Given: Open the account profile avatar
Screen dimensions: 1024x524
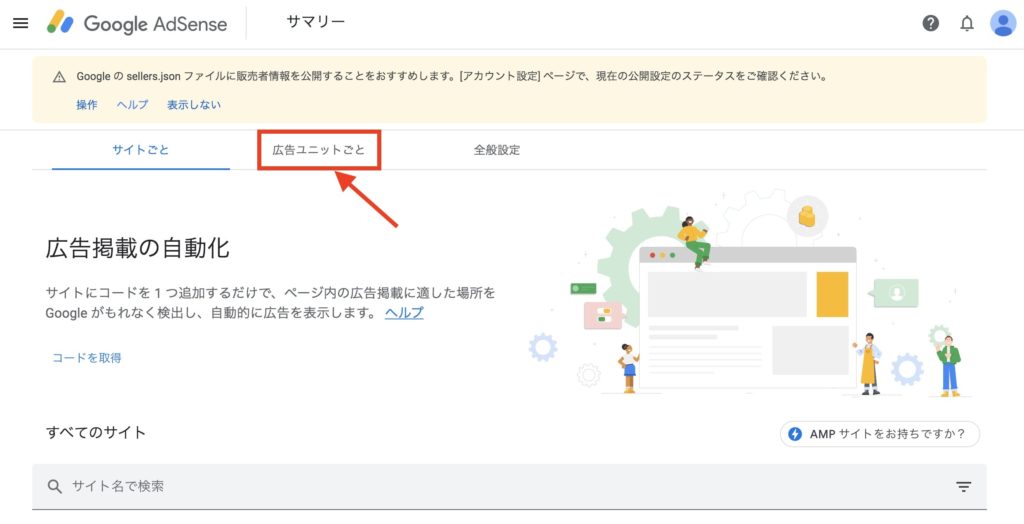Looking at the screenshot, I should pos(1002,24).
